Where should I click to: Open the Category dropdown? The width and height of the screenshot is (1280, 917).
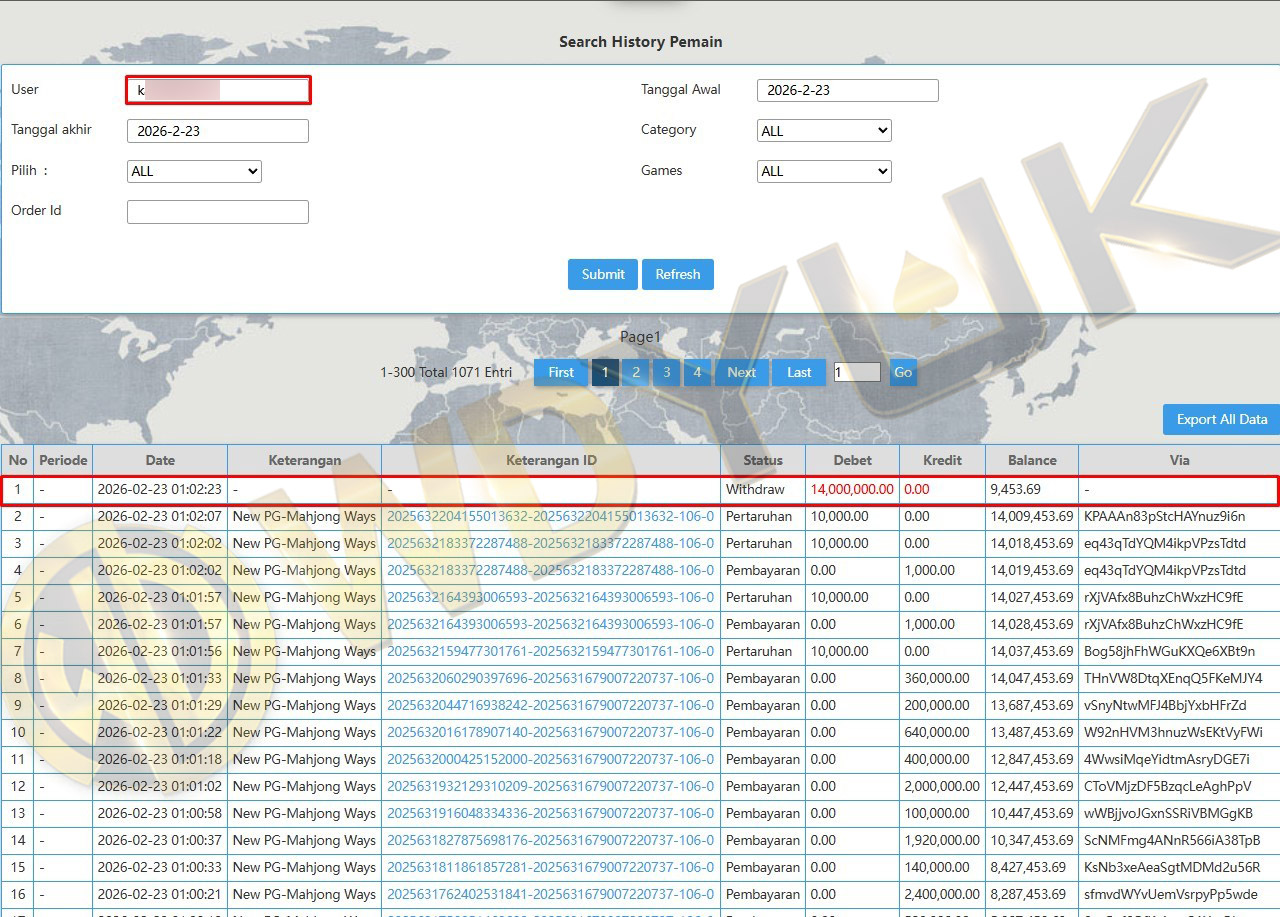[x=824, y=131]
